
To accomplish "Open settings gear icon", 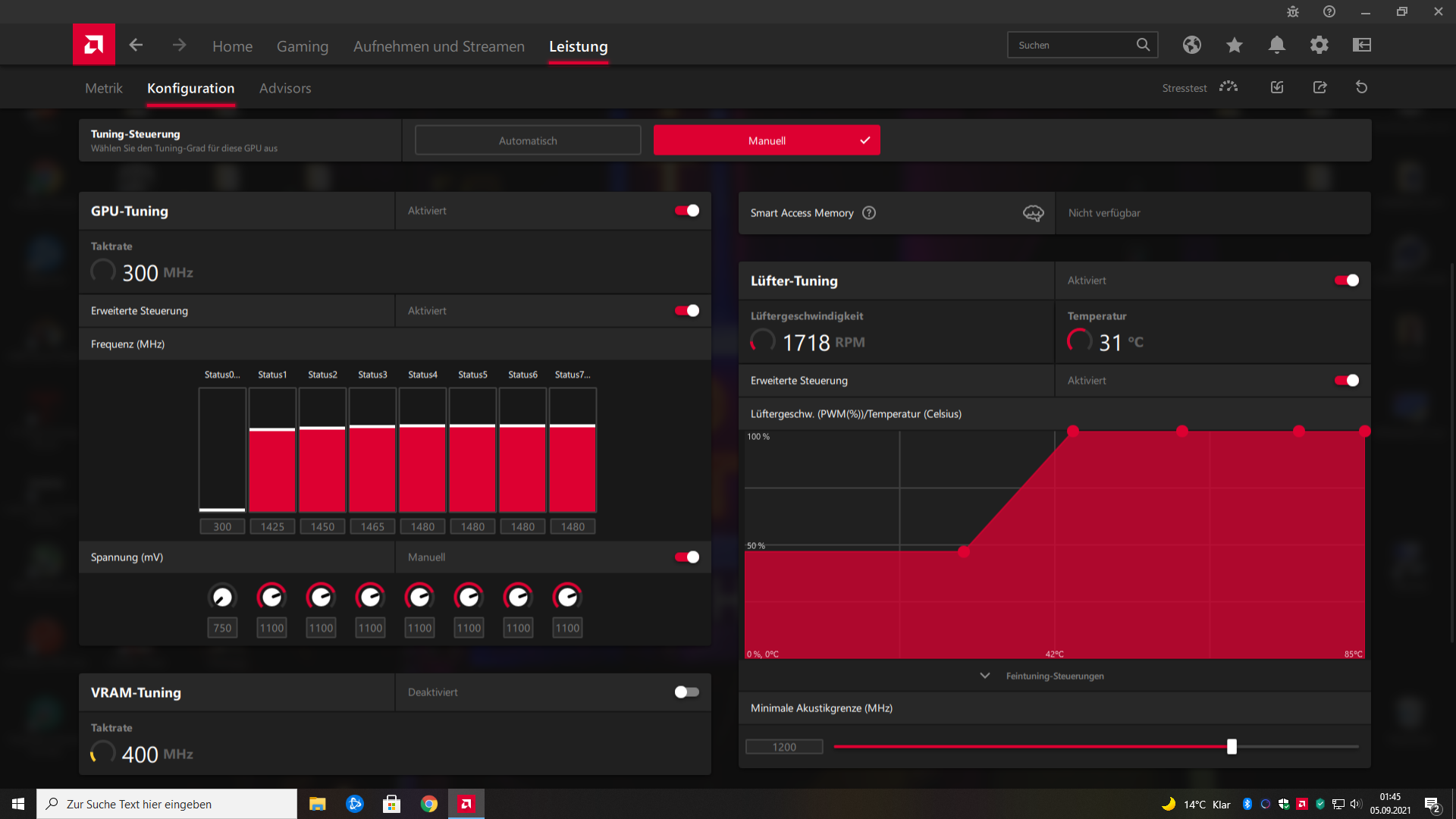I will 1319,45.
